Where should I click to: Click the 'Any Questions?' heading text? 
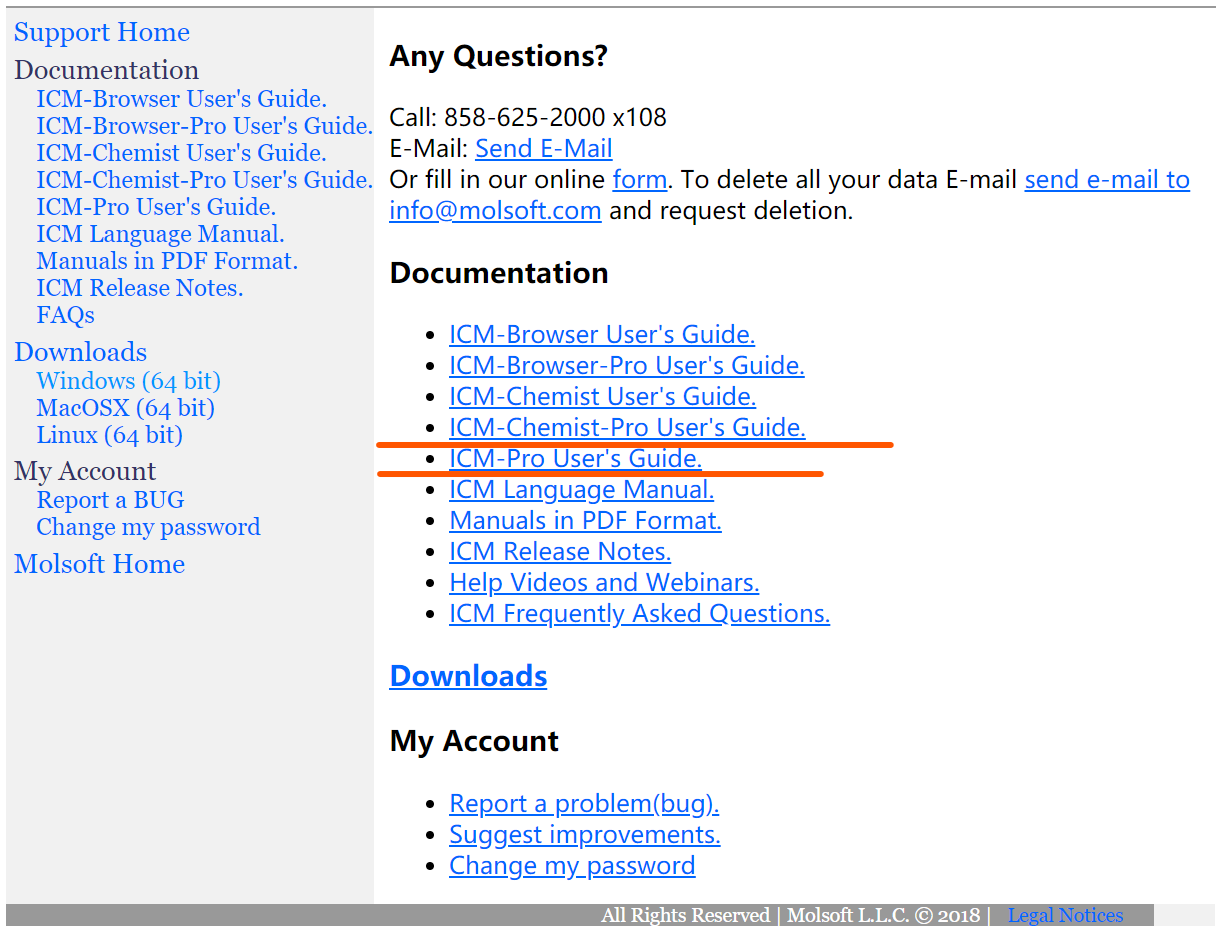(498, 56)
